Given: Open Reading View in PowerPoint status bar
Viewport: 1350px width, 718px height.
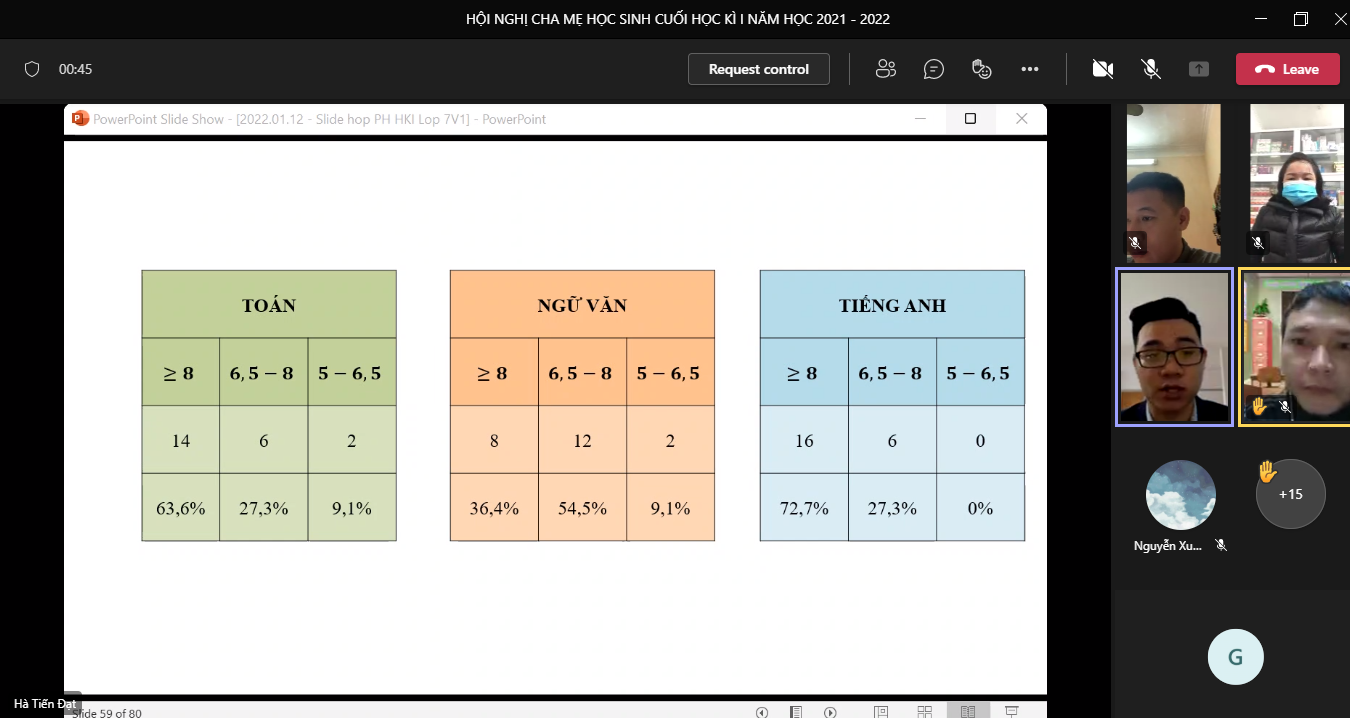Looking at the screenshot, I should coord(968,712).
